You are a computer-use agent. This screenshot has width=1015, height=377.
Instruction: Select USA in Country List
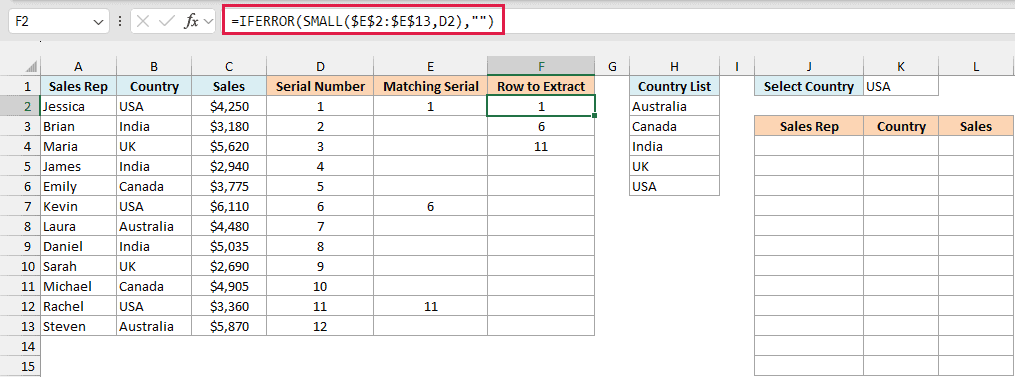tap(674, 187)
